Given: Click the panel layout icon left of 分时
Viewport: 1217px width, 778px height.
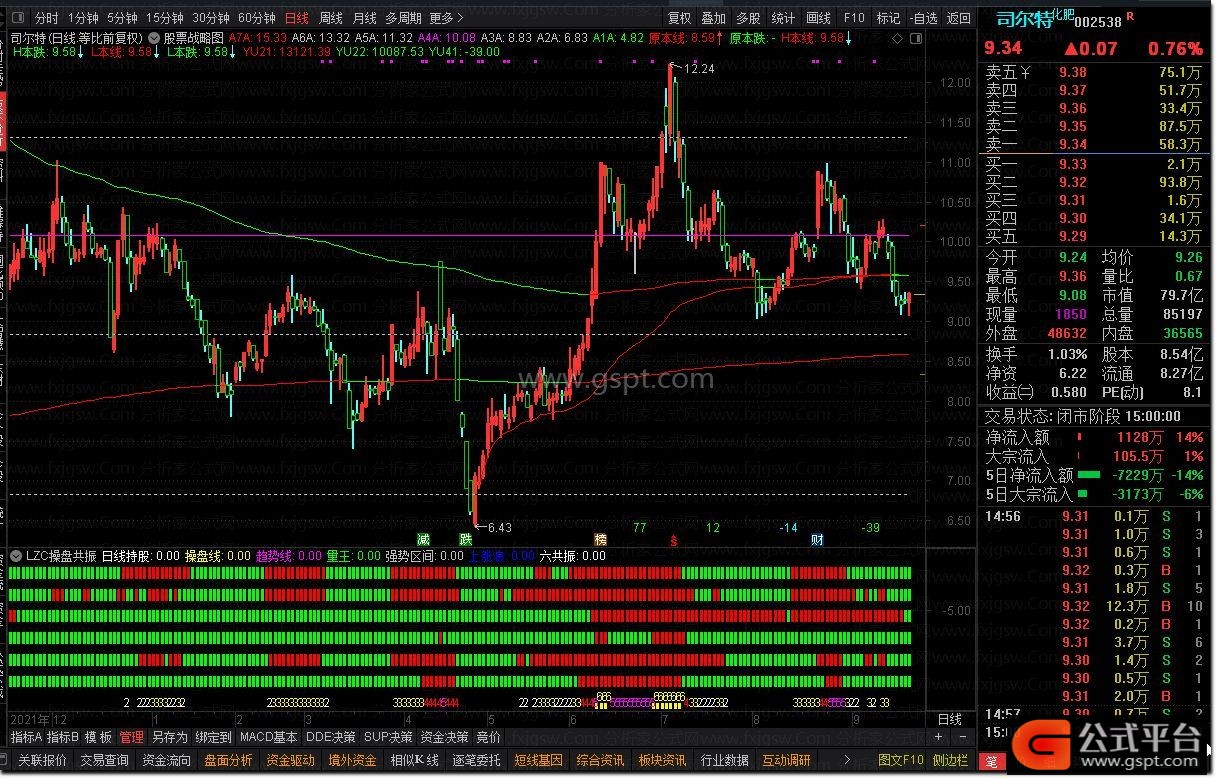Looking at the screenshot, I should tap(20, 18).
